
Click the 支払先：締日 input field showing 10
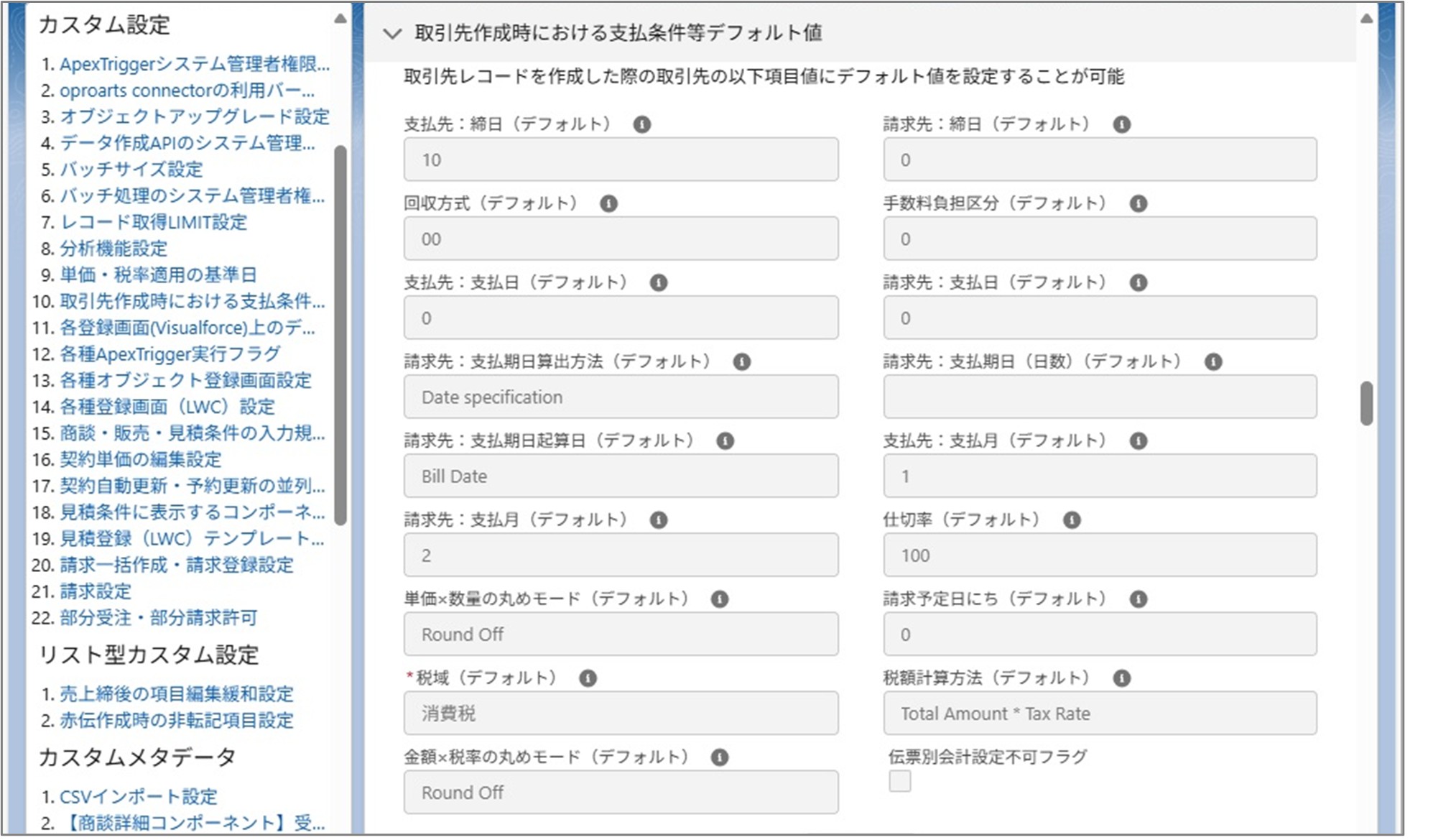click(621, 160)
